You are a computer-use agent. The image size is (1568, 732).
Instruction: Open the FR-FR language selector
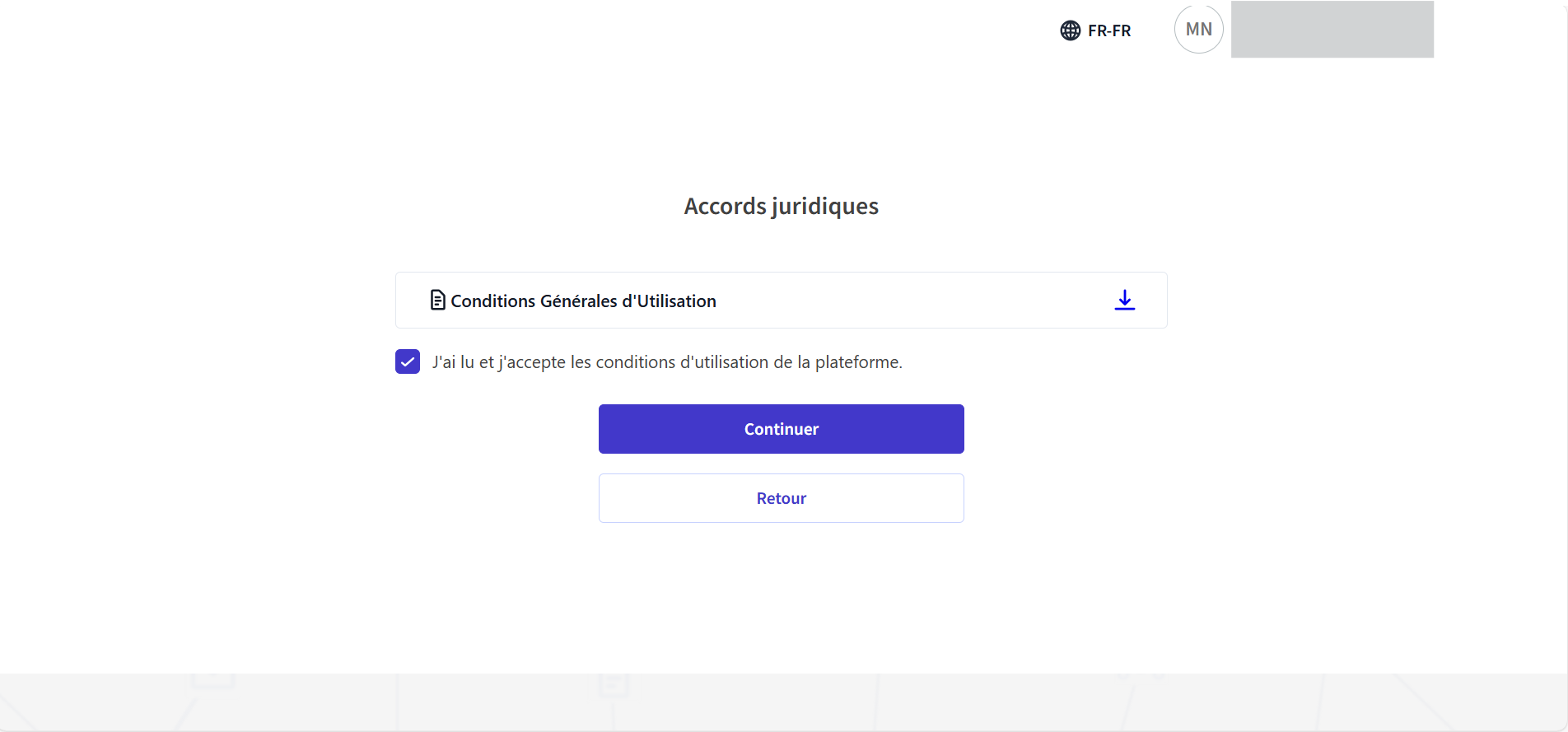click(1108, 30)
